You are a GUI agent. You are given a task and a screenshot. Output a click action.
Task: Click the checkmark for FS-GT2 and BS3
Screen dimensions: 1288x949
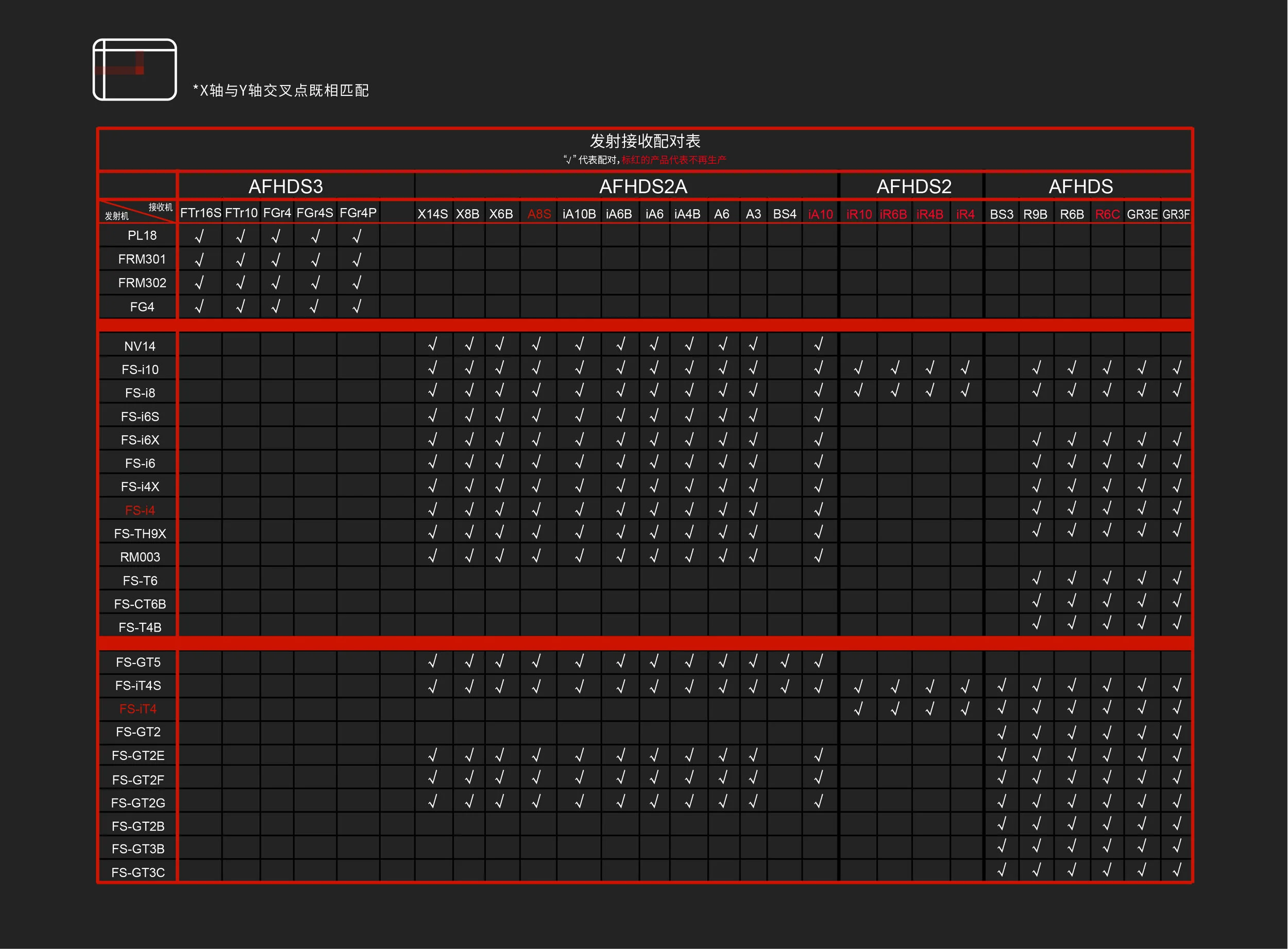click(x=1002, y=733)
